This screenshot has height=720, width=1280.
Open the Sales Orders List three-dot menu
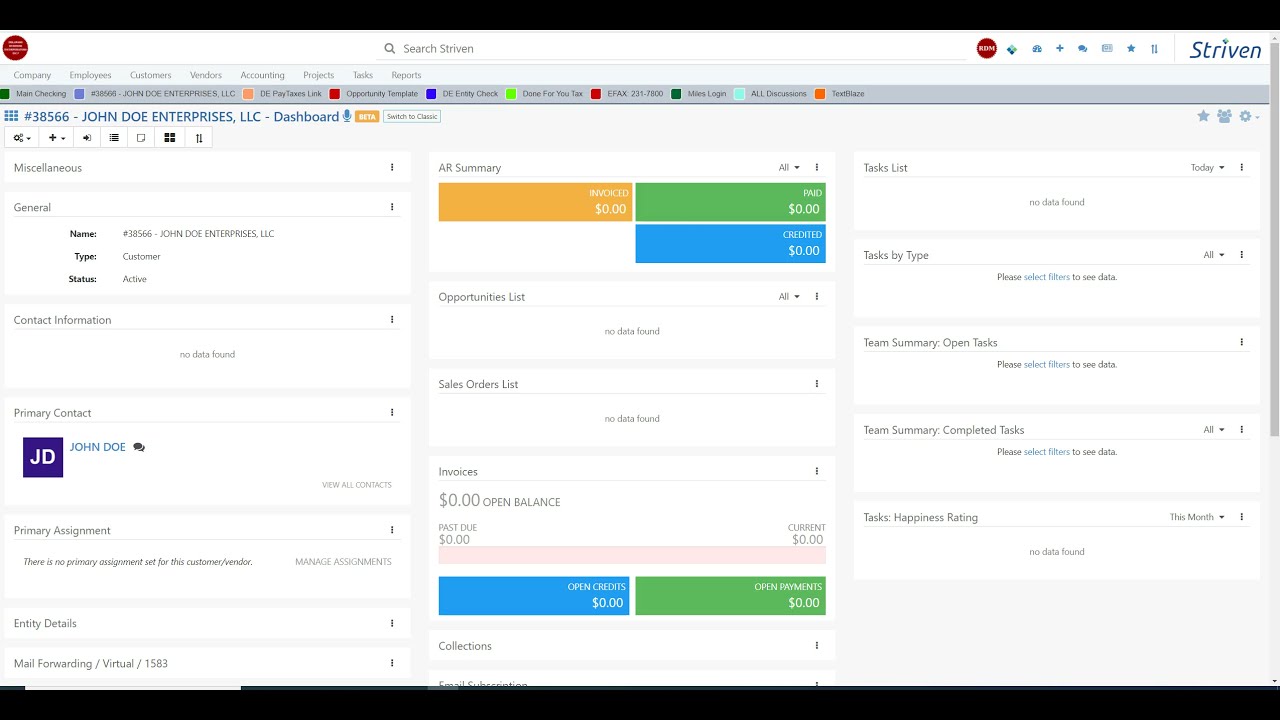(817, 384)
